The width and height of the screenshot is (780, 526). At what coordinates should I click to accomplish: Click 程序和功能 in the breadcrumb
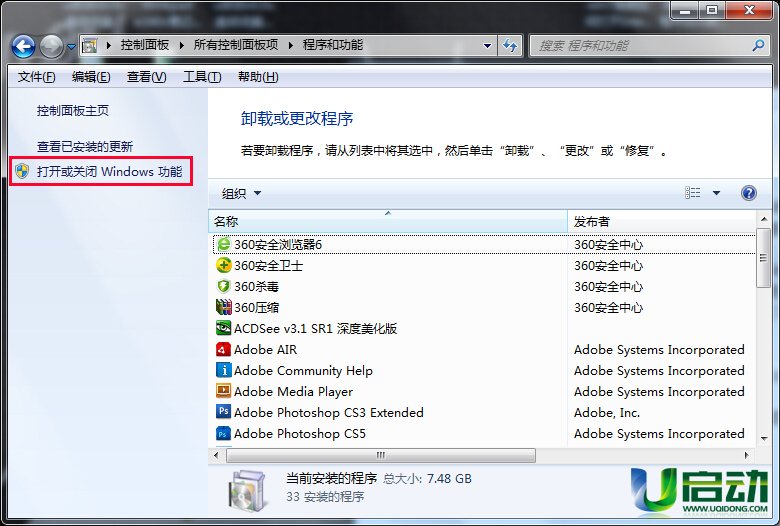tap(333, 45)
